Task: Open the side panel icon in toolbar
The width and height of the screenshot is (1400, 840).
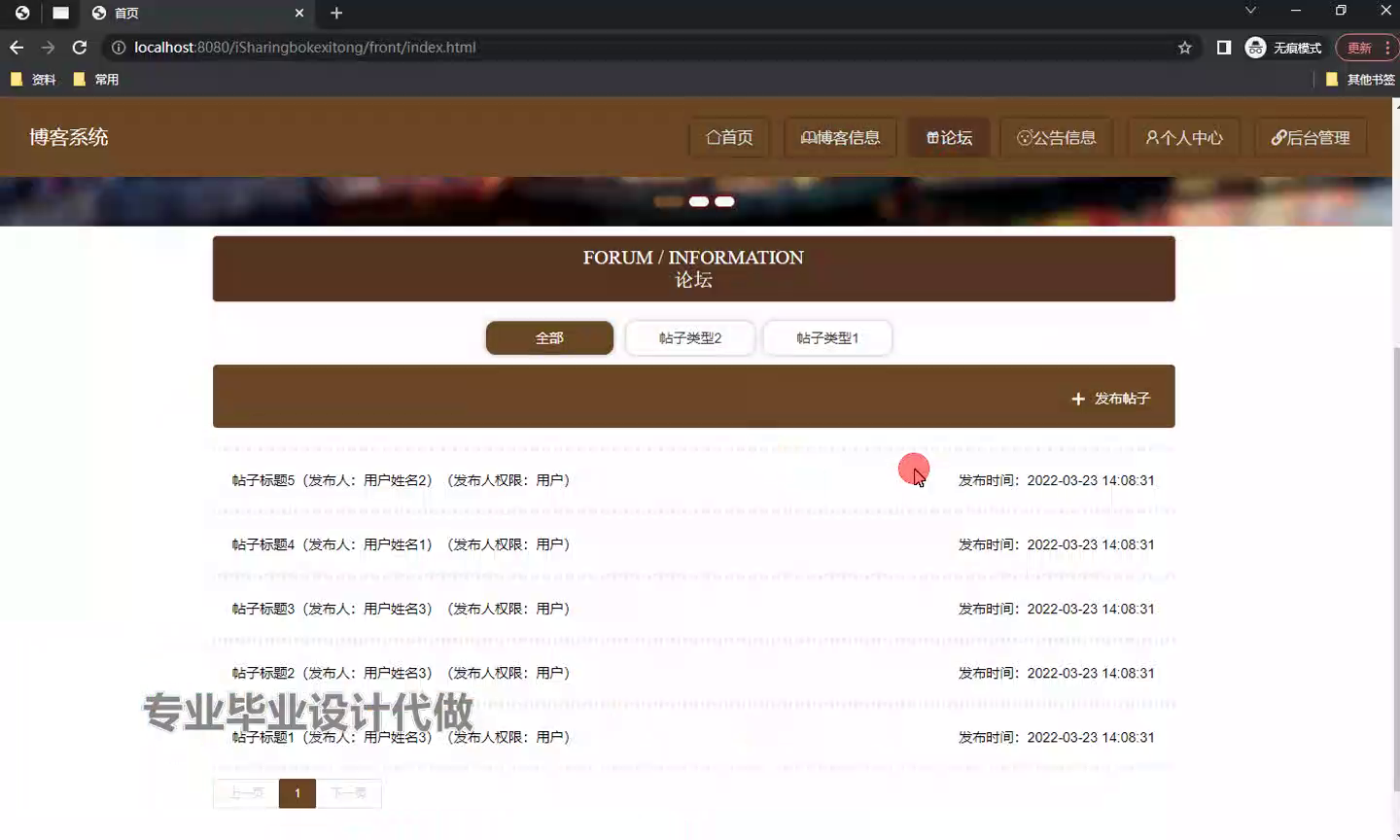Action: click(x=1224, y=47)
